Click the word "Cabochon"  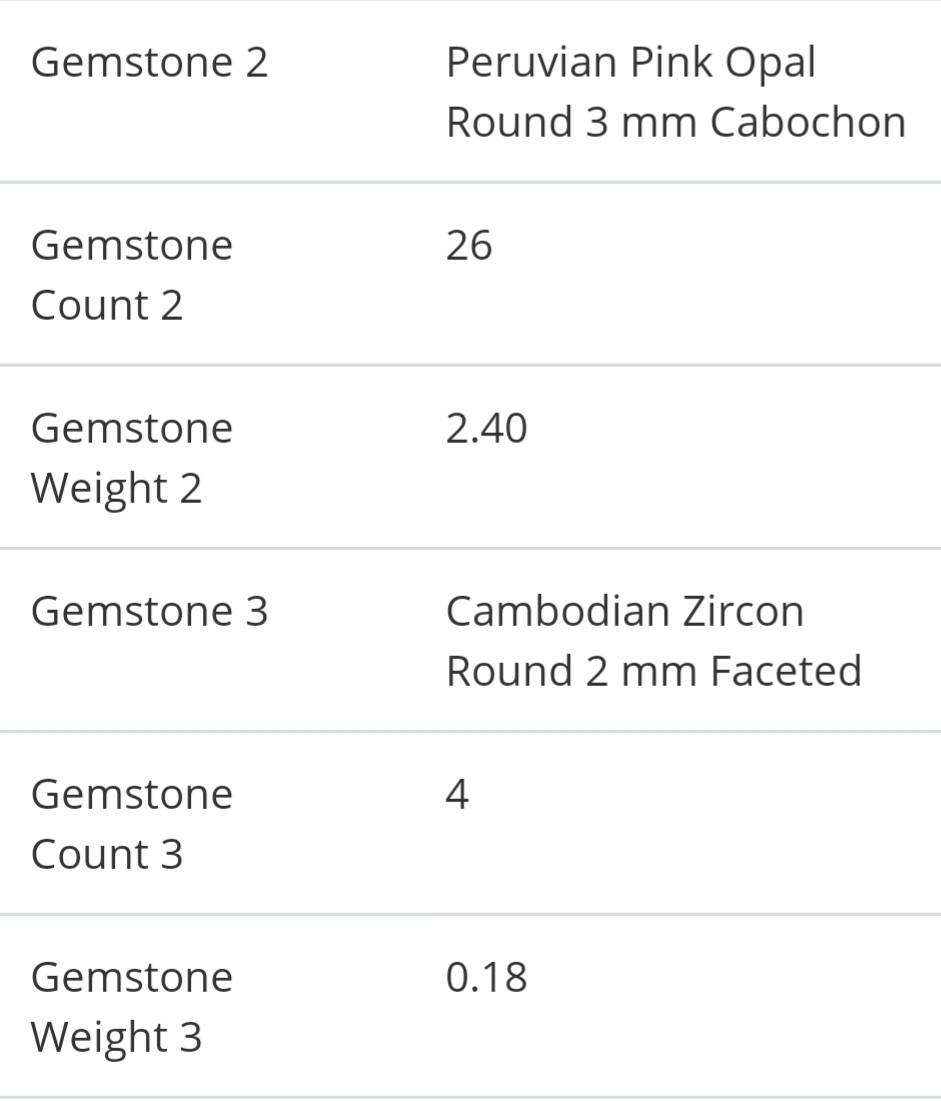tap(808, 123)
